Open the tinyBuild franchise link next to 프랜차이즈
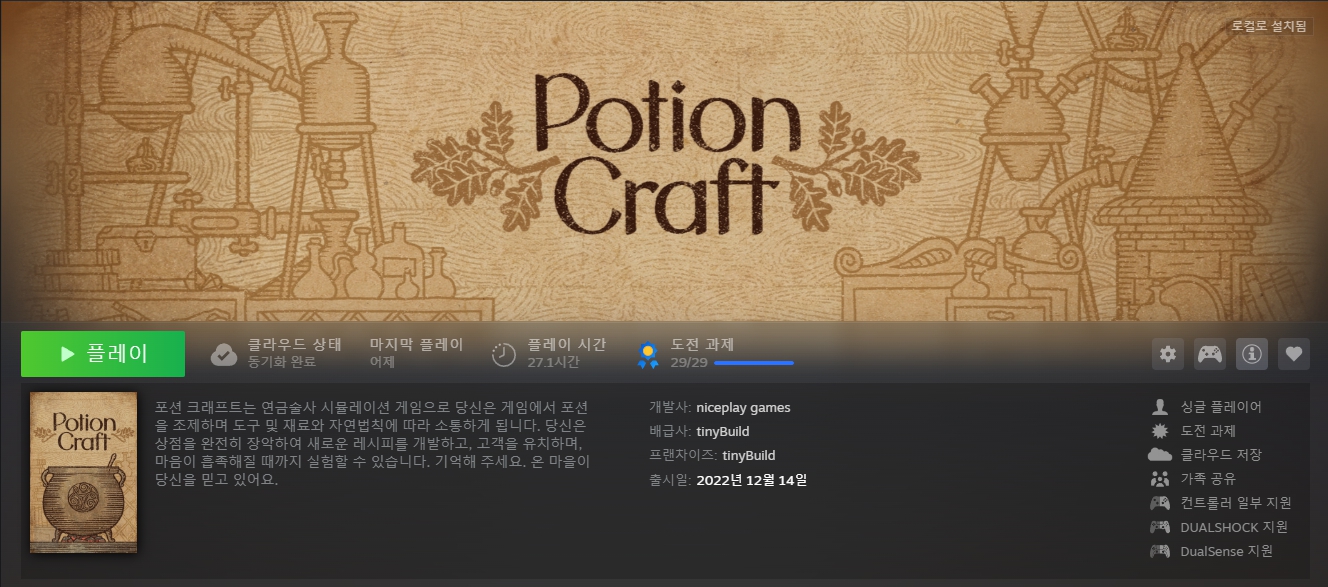This screenshot has height=587, width=1328. click(748, 455)
